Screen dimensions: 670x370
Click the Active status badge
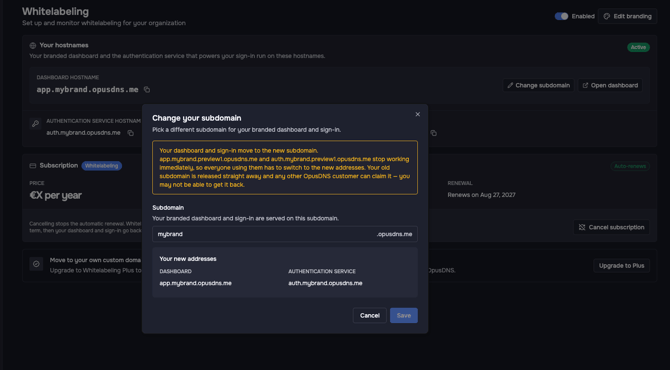(x=638, y=47)
